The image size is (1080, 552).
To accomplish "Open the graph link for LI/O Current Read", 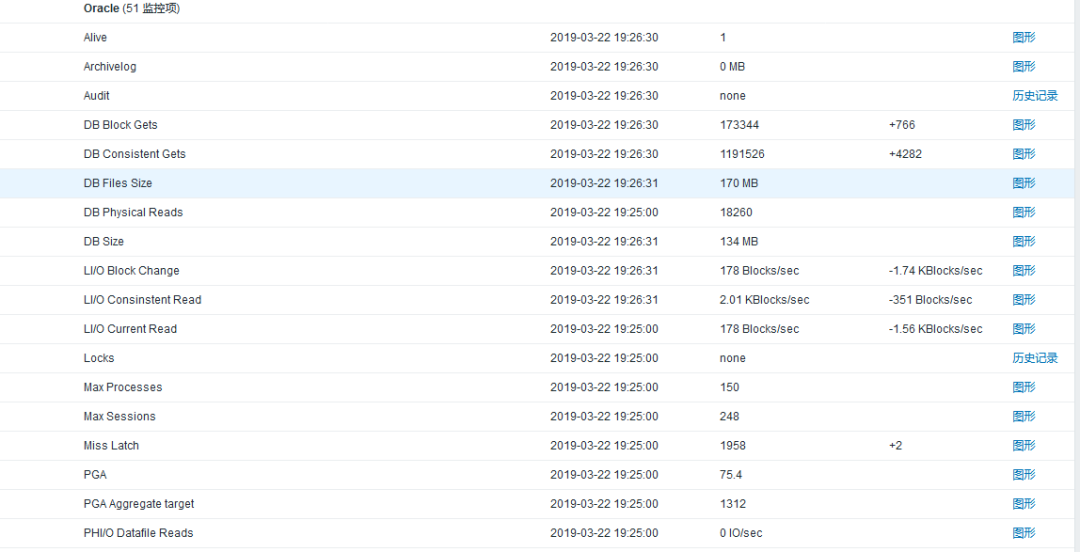I will pyautogui.click(x=1024, y=329).
